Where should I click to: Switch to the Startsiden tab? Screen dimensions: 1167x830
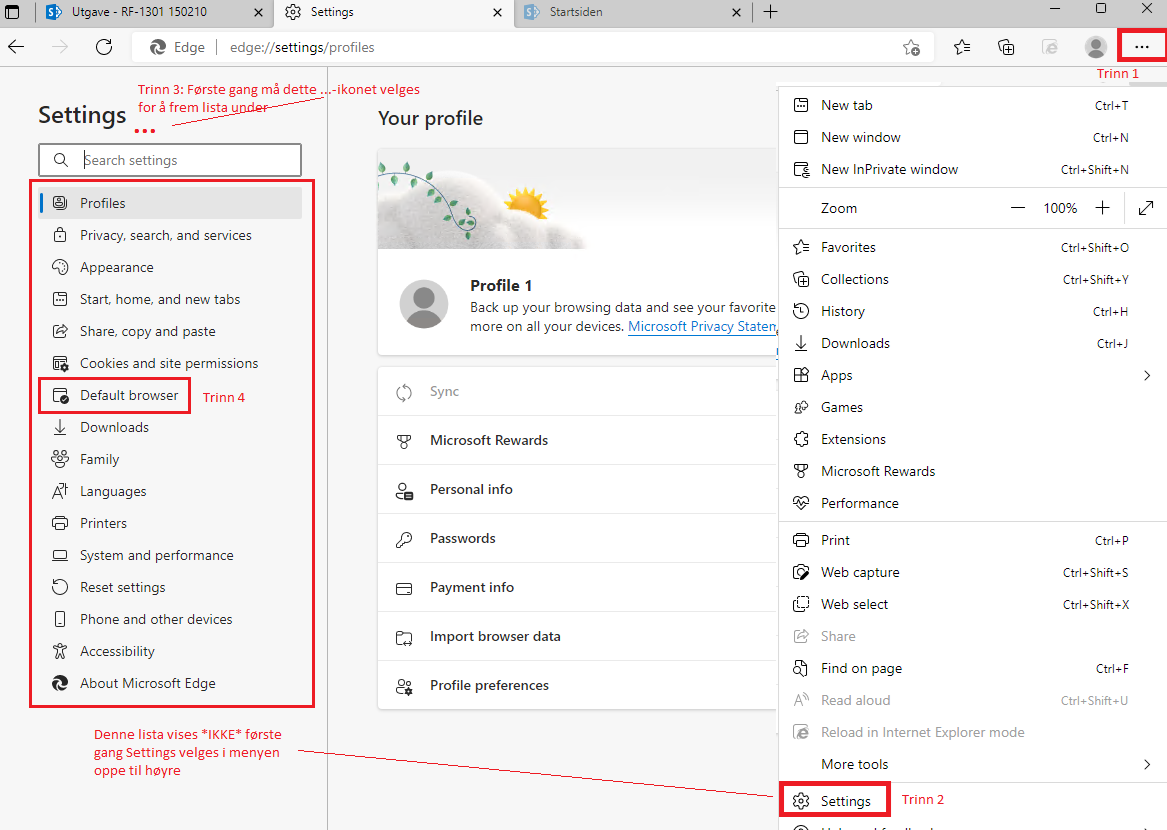pos(634,13)
